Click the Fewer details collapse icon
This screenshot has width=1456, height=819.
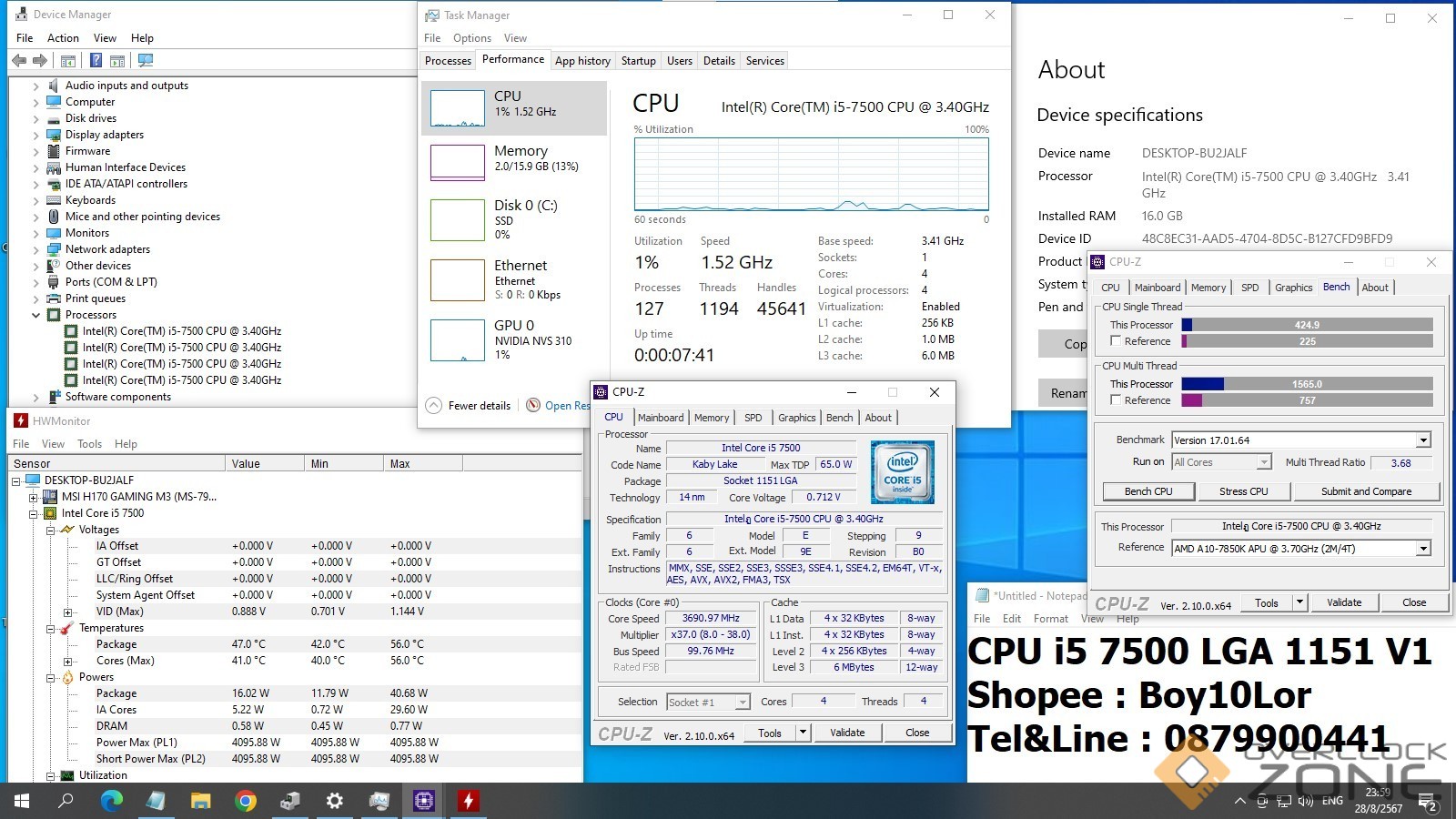434,406
